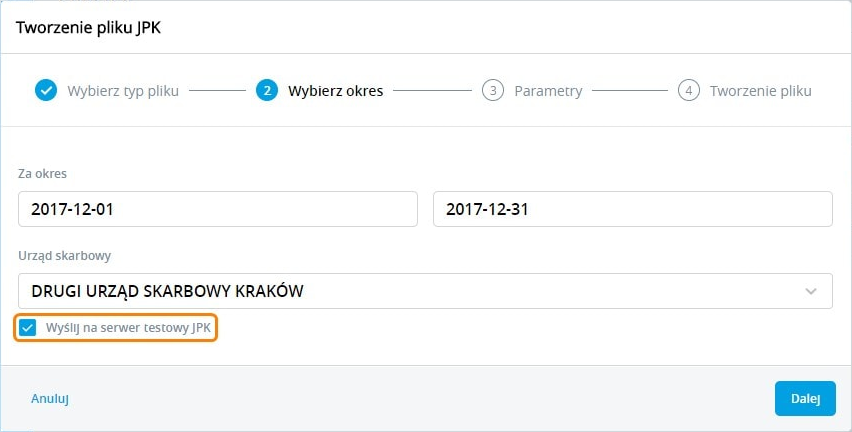The width and height of the screenshot is (852, 432).
Task: Click the step 4 number circle
Action: click(x=688, y=91)
